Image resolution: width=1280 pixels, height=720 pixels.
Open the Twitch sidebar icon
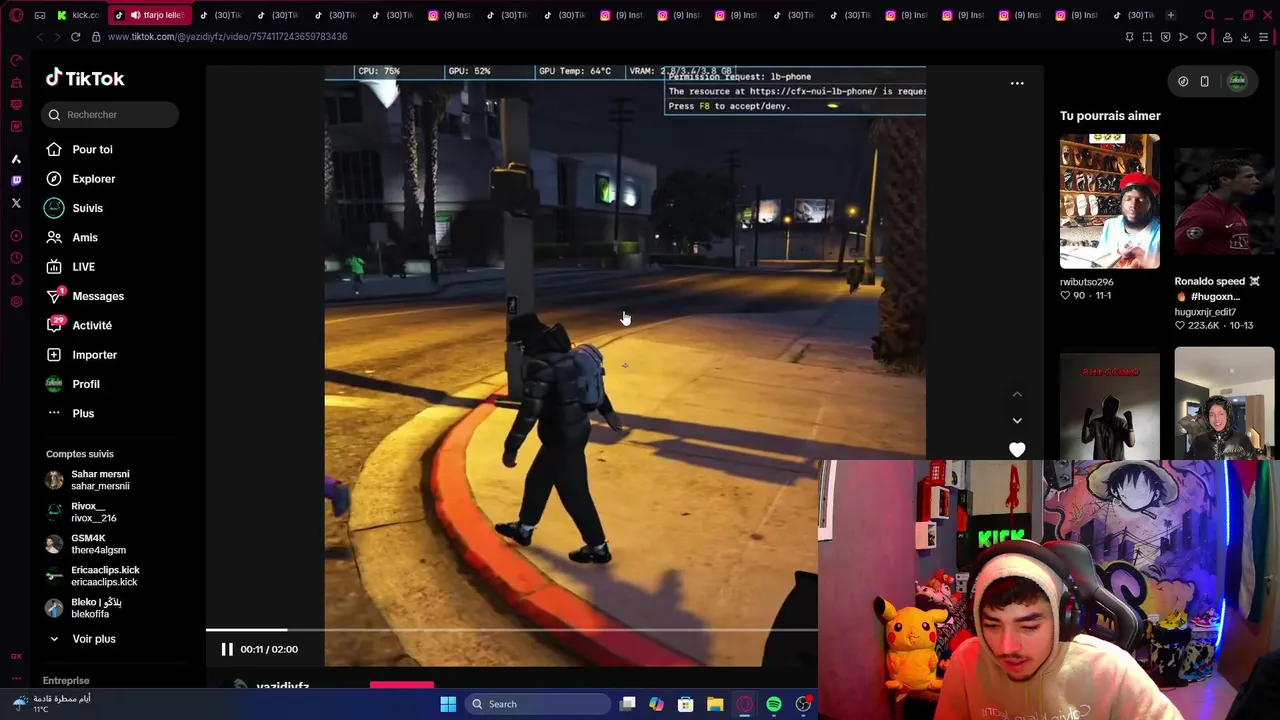pyautogui.click(x=16, y=180)
